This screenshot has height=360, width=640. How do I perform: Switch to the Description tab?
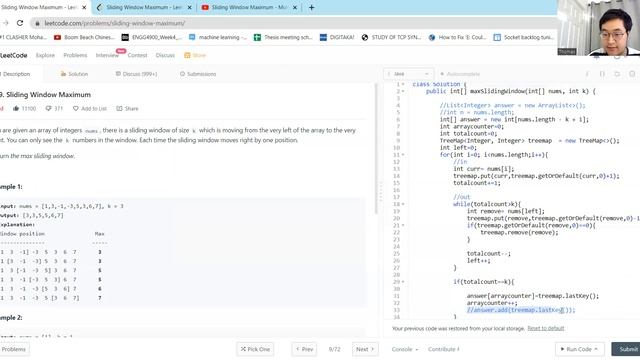pyautogui.click(x=16, y=74)
